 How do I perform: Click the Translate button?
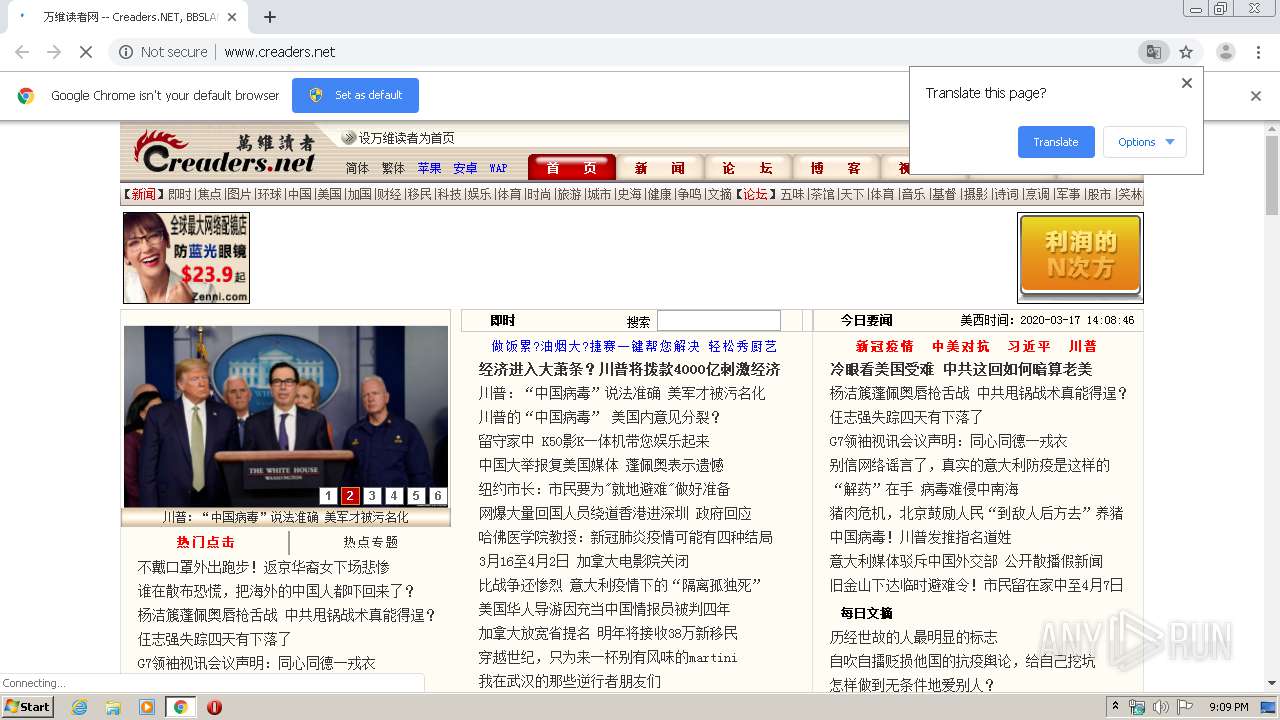(x=1056, y=142)
